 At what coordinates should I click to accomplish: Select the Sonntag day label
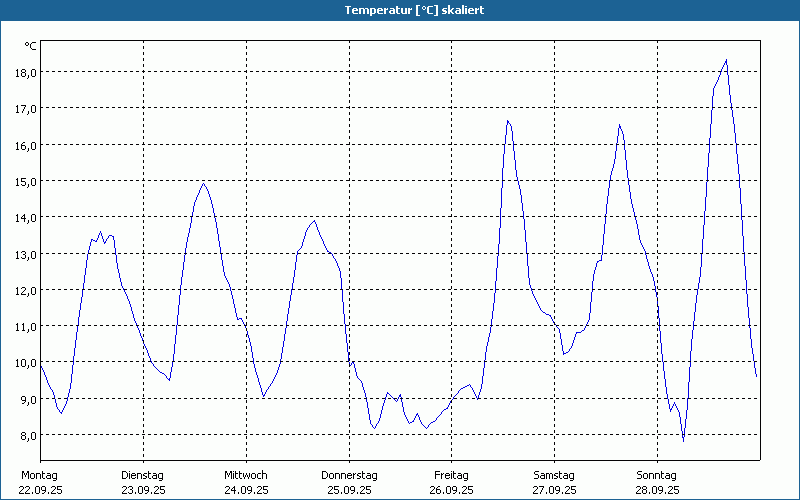coord(657,475)
